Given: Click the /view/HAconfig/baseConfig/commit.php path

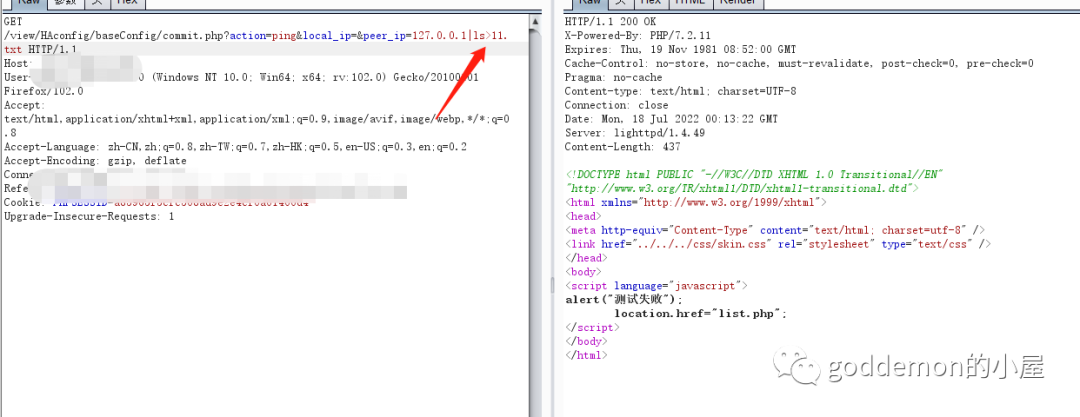Looking at the screenshot, I should pyautogui.click(x=113, y=36).
